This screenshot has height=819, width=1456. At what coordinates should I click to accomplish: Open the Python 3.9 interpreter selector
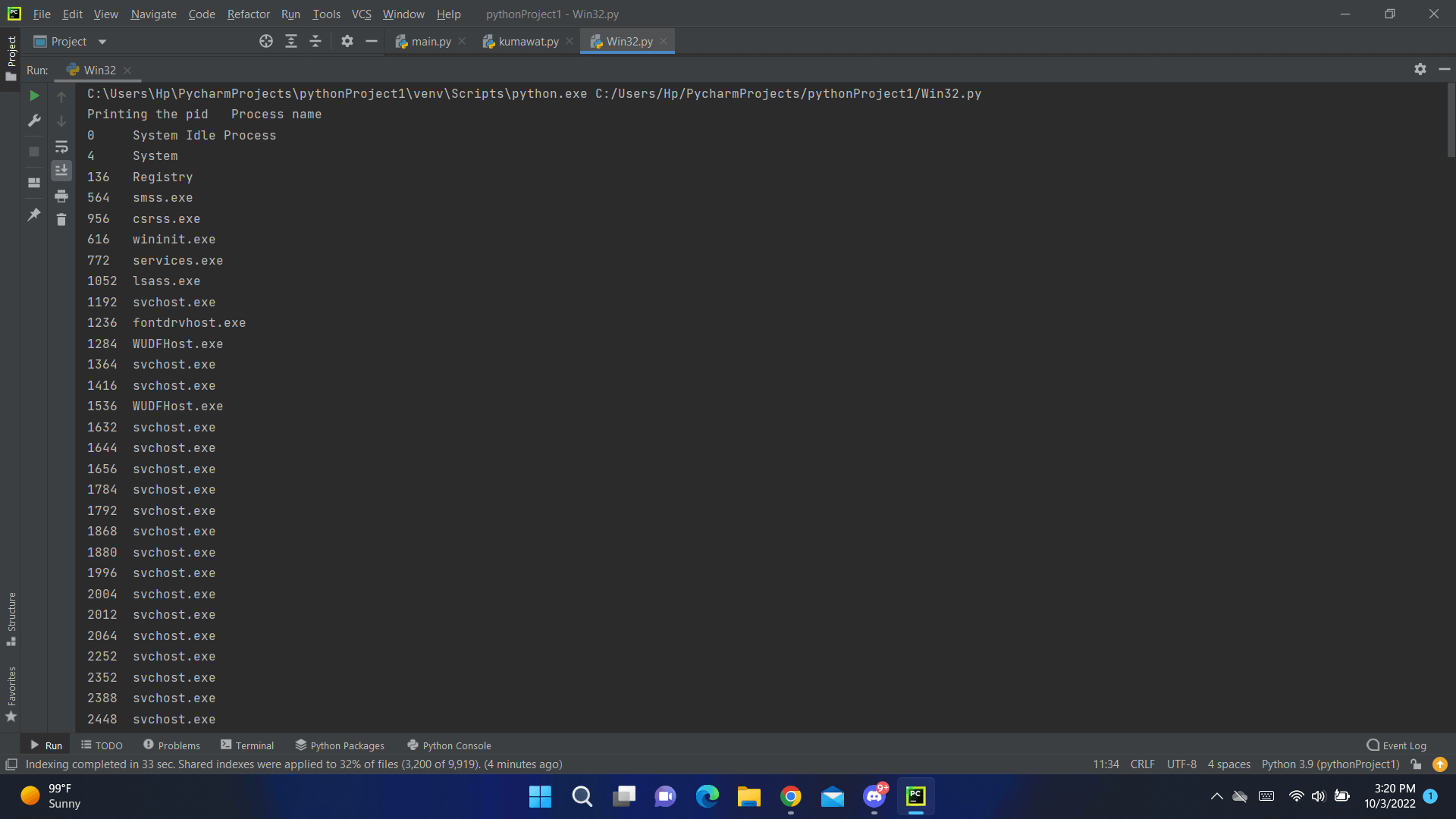pyautogui.click(x=1331, y=764)
